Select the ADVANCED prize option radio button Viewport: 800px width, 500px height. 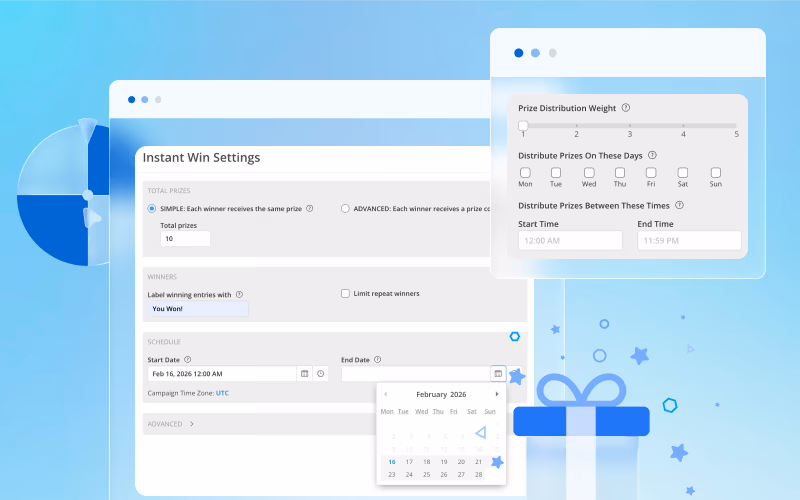point(345,209)
